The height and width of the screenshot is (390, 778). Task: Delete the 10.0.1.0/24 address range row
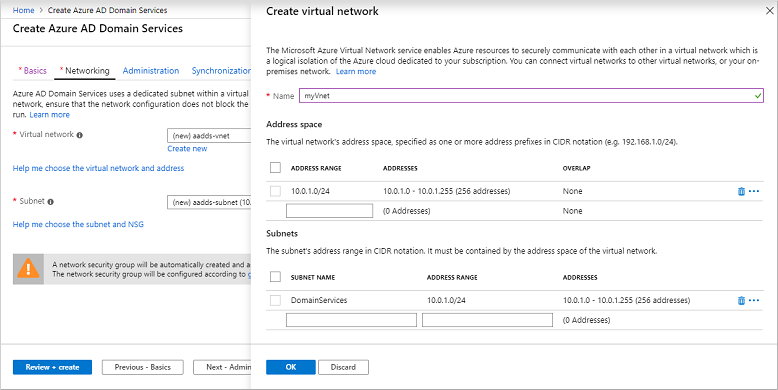click(741, 191)
